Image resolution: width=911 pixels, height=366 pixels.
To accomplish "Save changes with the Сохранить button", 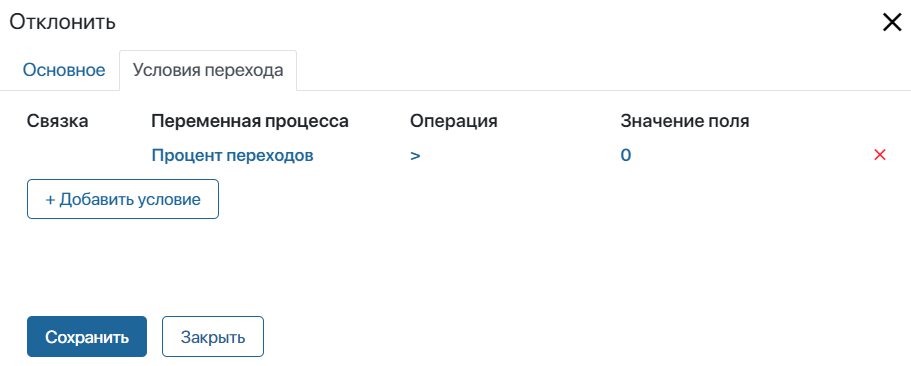I will [x=87, y=336].
